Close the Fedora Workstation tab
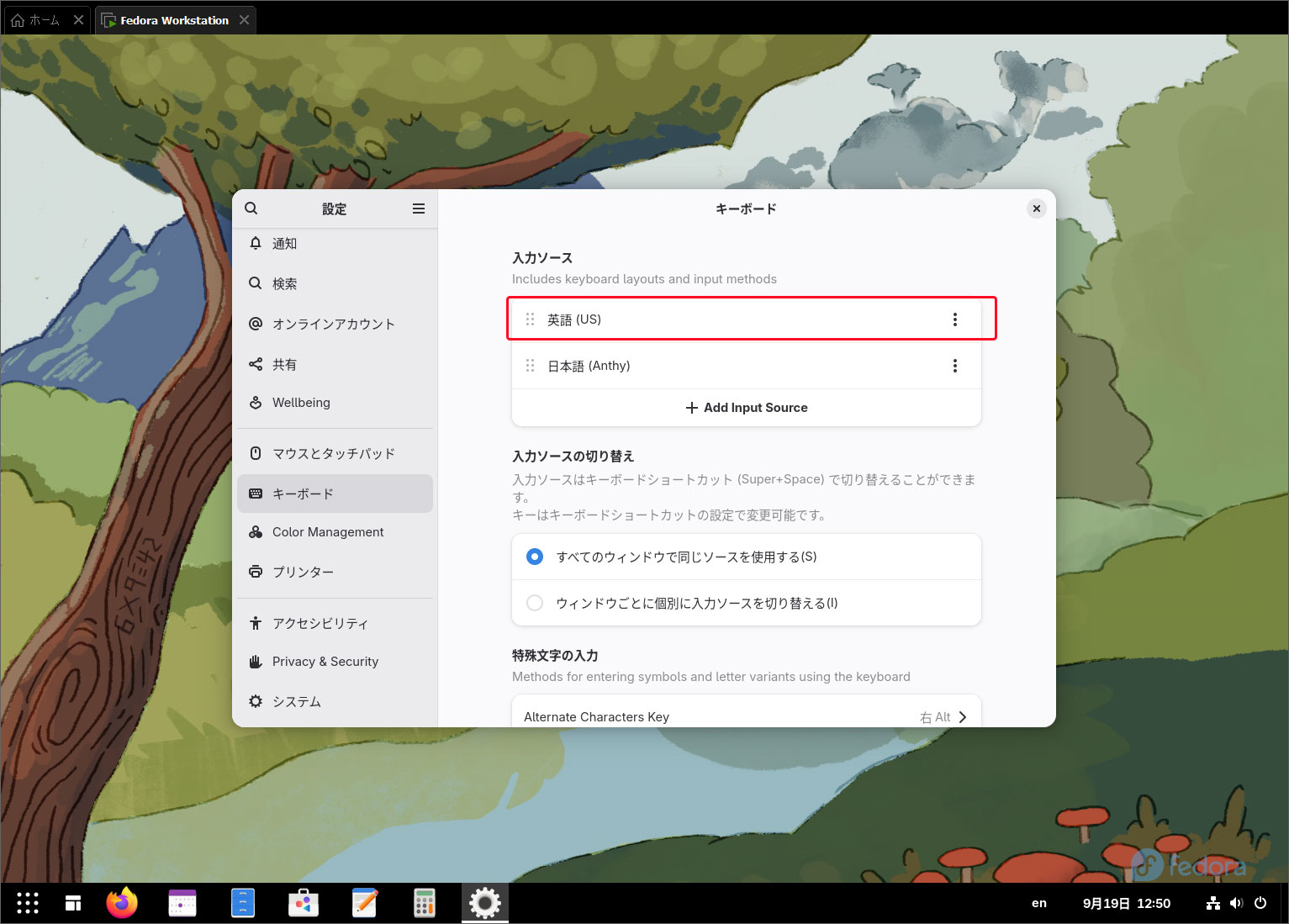1289x924 pixels. pyautogui.click(x=244, y=20)
